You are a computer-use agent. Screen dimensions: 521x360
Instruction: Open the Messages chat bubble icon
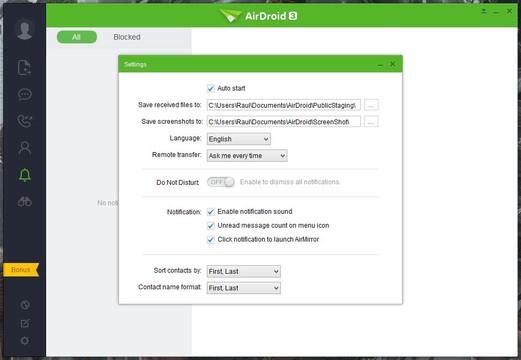pos(25,94)
